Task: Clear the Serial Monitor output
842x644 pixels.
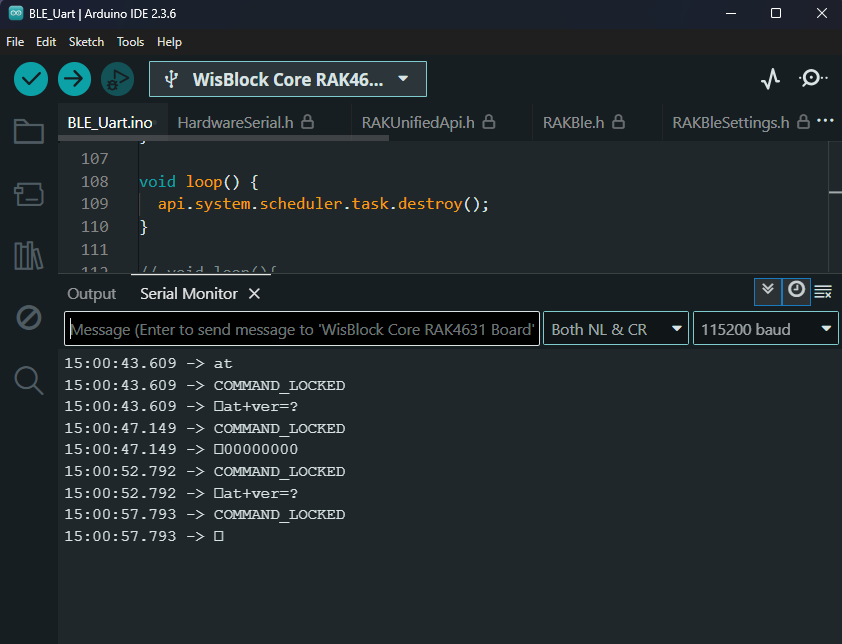Action: tap(823, 292)
